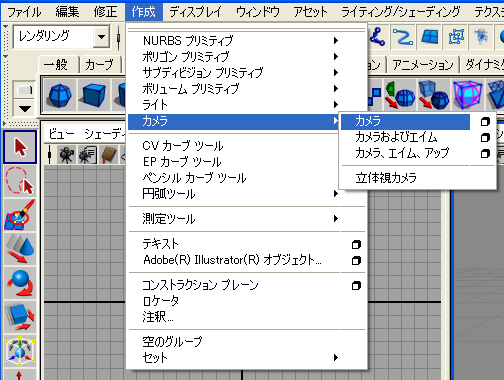This screenshot has height=380, width=504.
Task: Choose 立体視カメラ from camera submenu
Action: pos(386,178)
